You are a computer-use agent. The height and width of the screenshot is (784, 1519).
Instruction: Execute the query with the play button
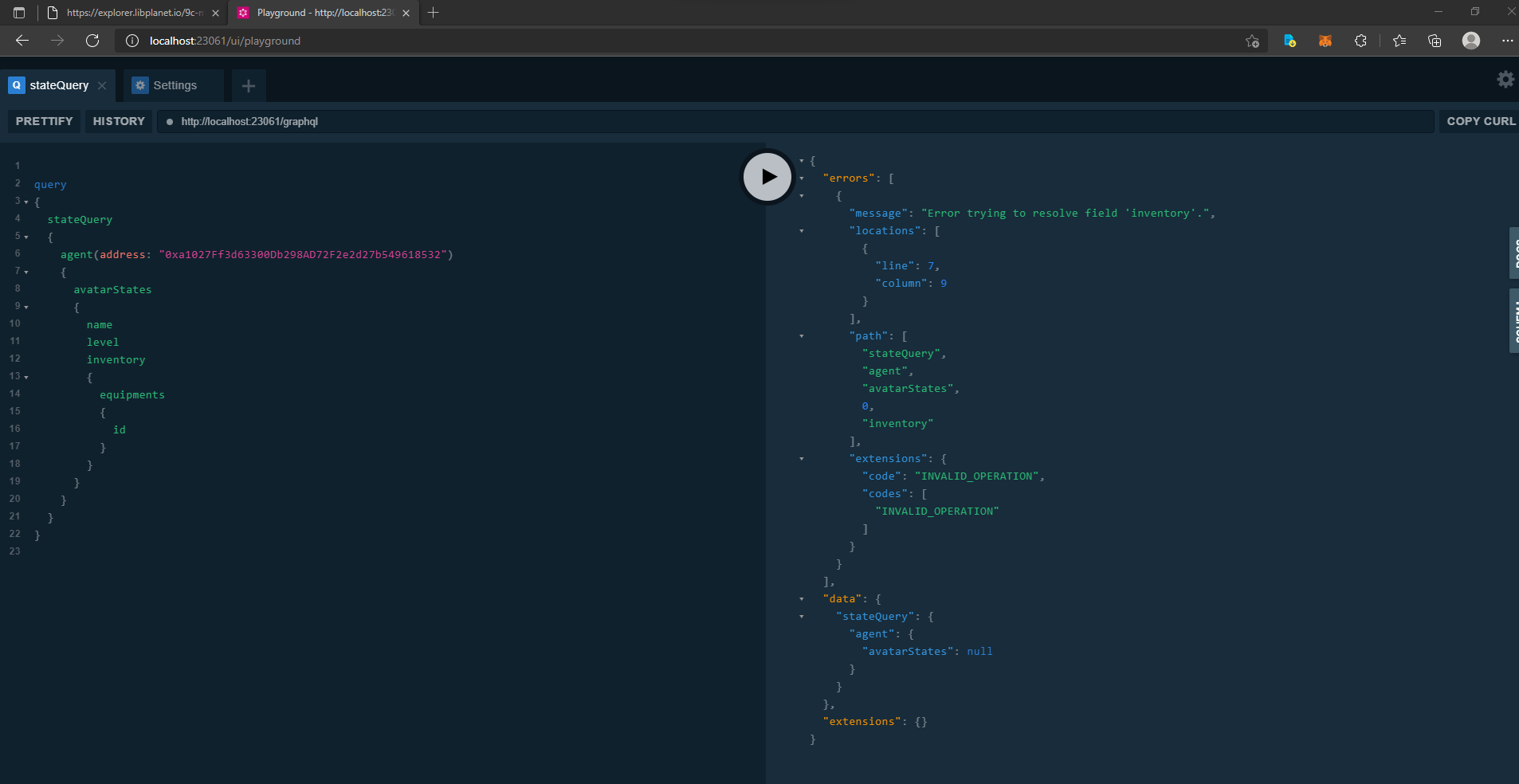[x=766, y=176]
